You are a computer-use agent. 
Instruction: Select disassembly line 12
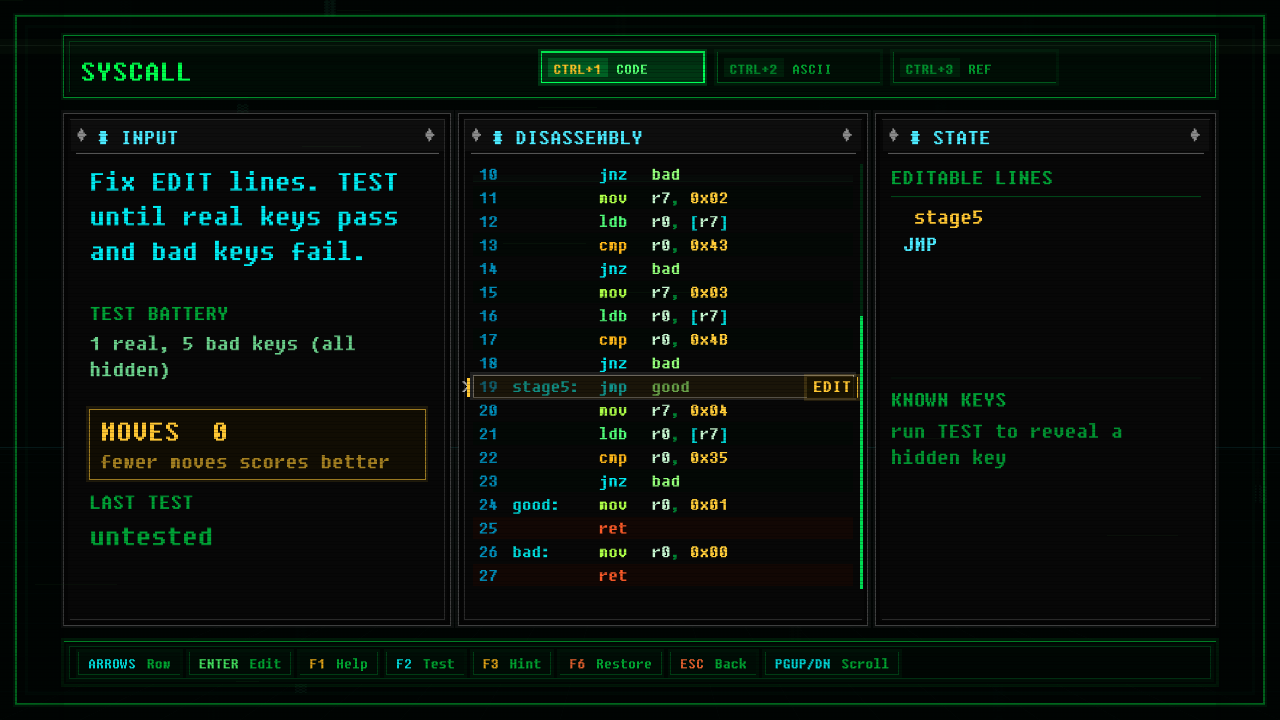pos(664,222)
